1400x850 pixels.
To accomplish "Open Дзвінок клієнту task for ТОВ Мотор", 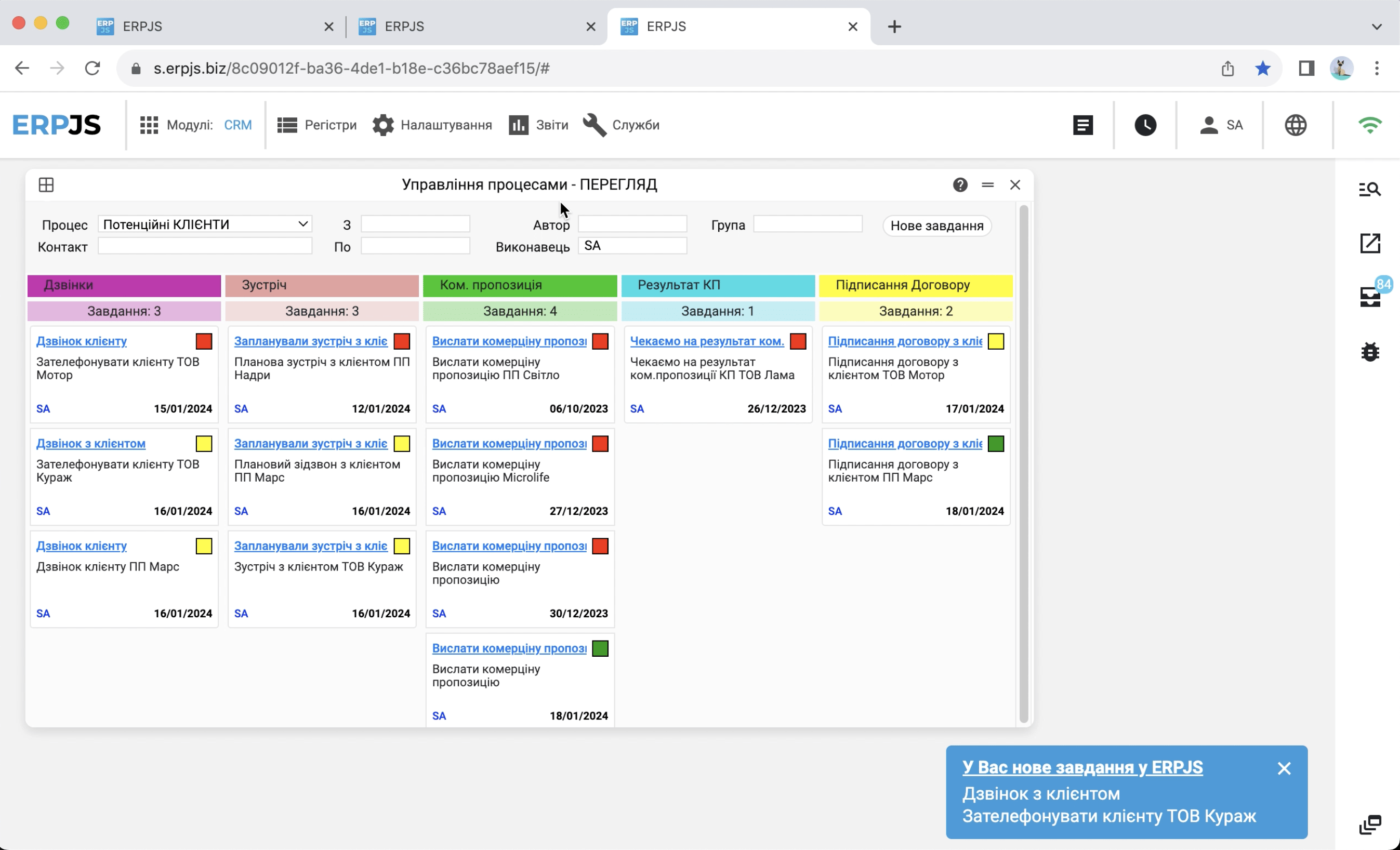I will coord(81,341).
